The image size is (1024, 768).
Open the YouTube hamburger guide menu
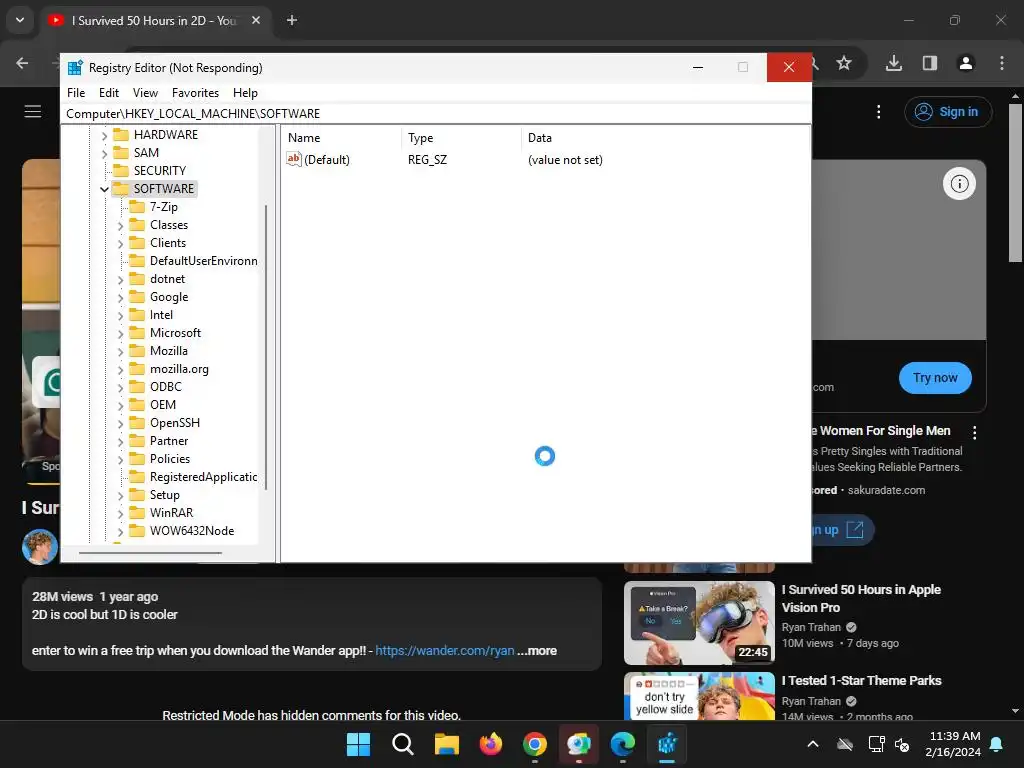[x=33, y=112]
